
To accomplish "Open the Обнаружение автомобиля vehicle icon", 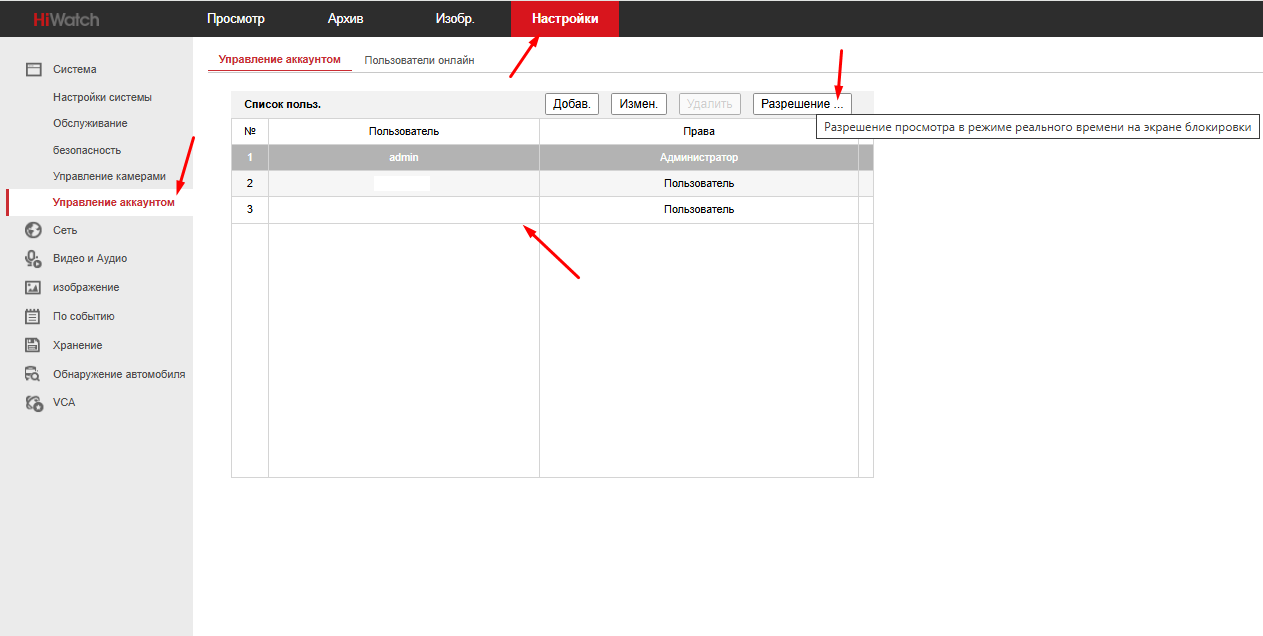I will pyautogui.click(x=33, y=374).
